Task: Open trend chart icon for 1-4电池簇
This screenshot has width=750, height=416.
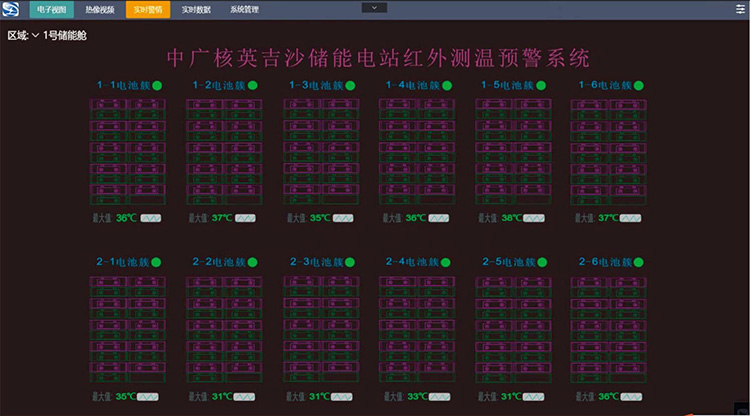Action: [439, 218]
